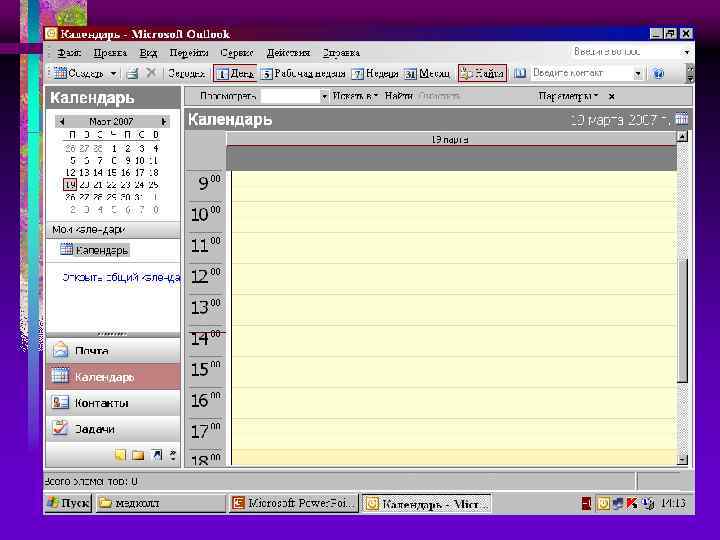Switch to Microsoft PowerPoint taskbar button
This screenshot has width=720, height=540.
294,503
